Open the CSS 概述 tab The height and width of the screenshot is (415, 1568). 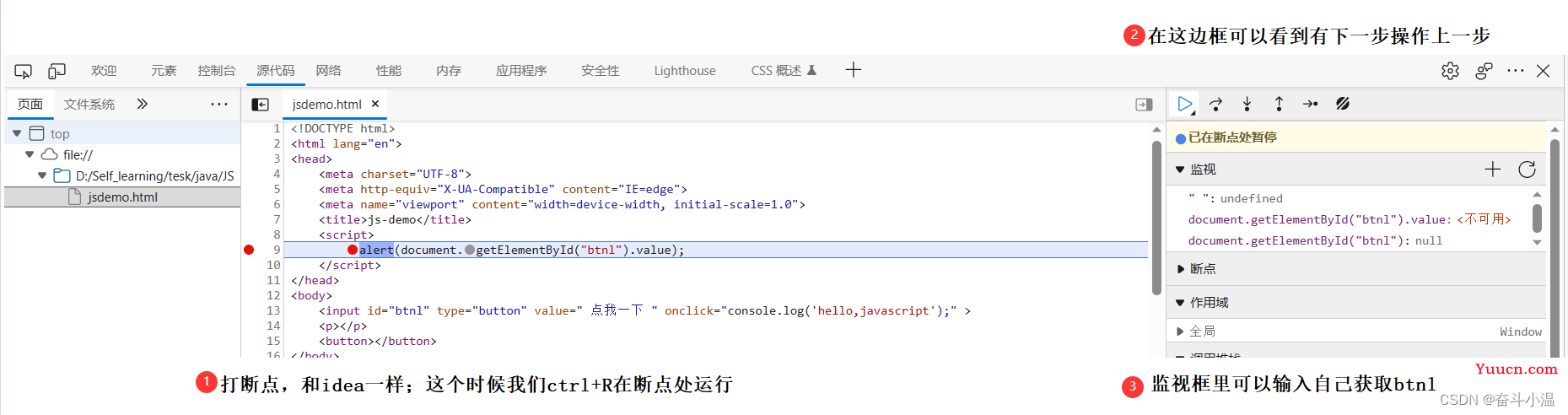point(784,71)
